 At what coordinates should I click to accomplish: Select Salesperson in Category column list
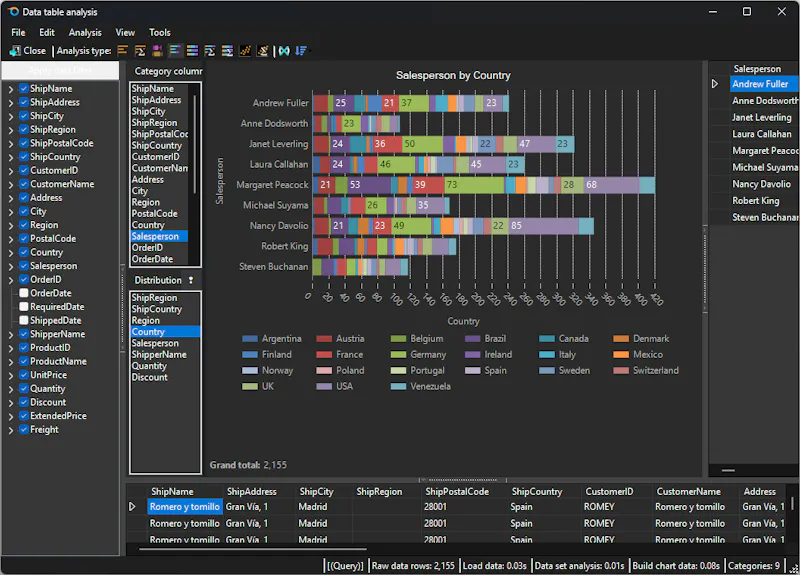coord(159,236)
